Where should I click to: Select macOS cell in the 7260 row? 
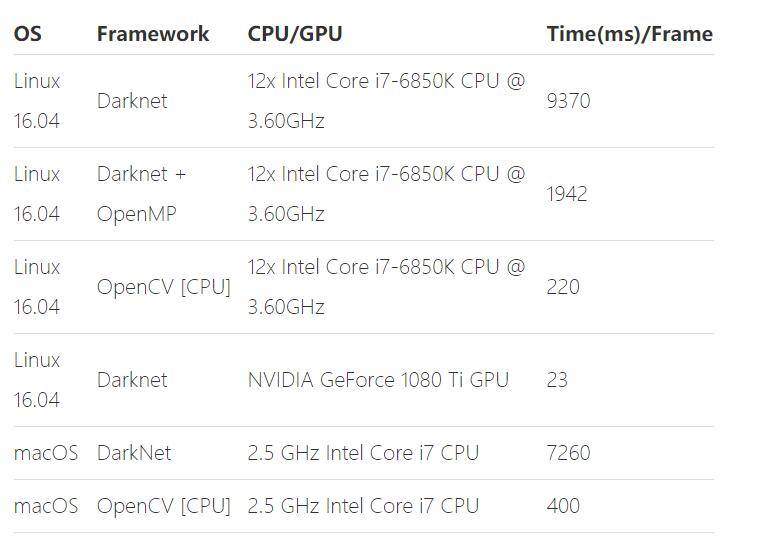coord(45,453)
